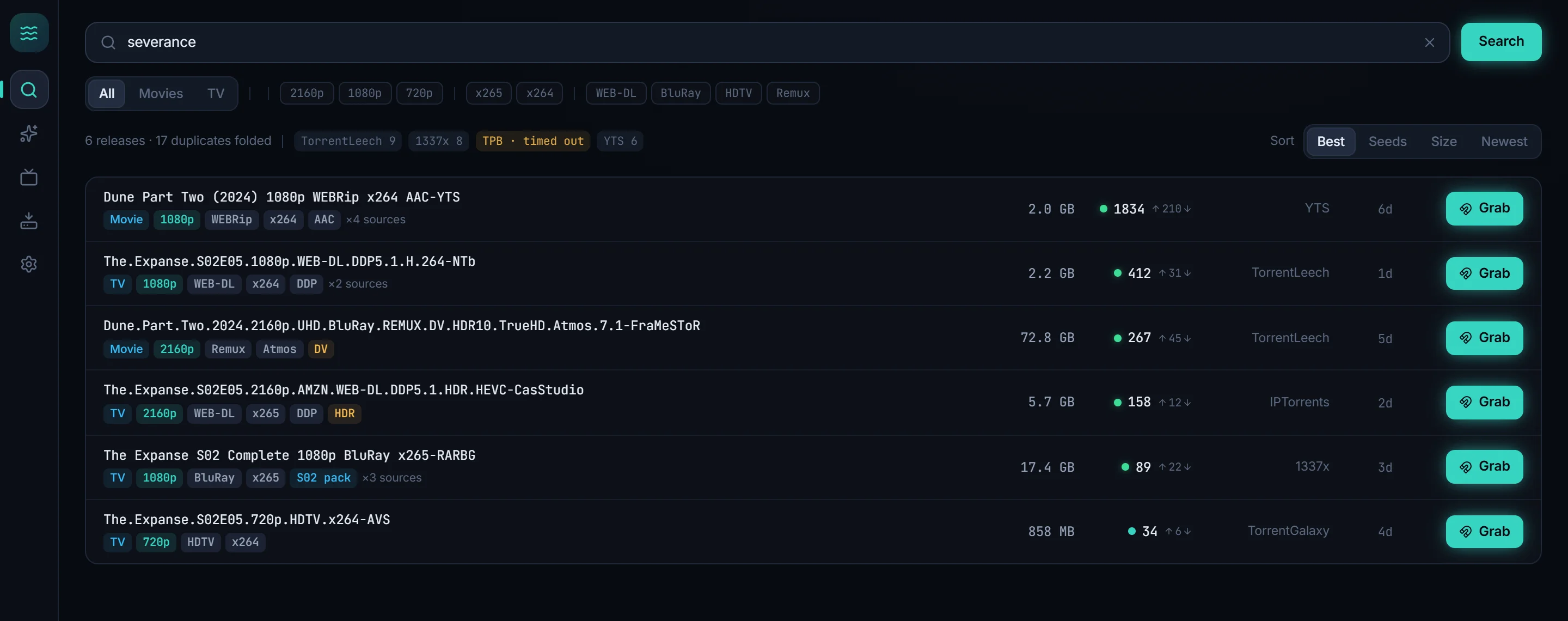Click the 'Remux' tag on FraMeSToR row
1568x621 pixels.
(228, 350)
